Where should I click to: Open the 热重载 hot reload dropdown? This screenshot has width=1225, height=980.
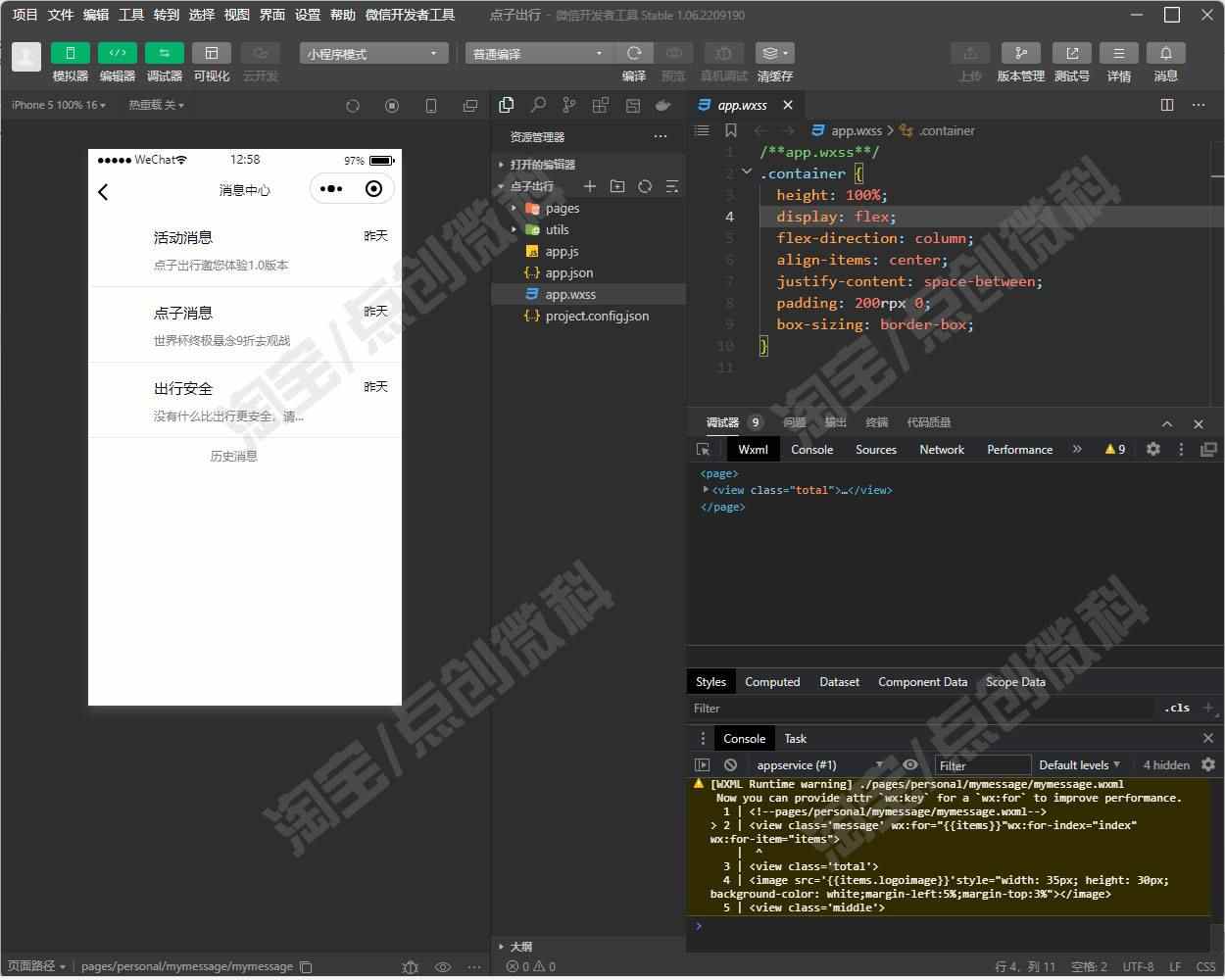(x=156, y=105)
